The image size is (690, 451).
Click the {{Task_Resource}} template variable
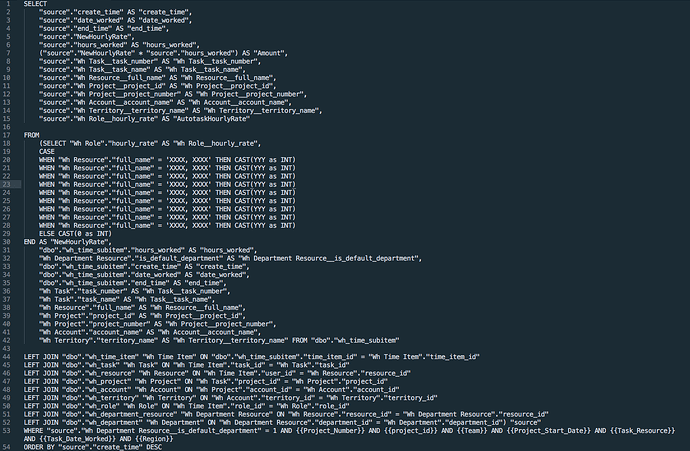pos(643,431)
